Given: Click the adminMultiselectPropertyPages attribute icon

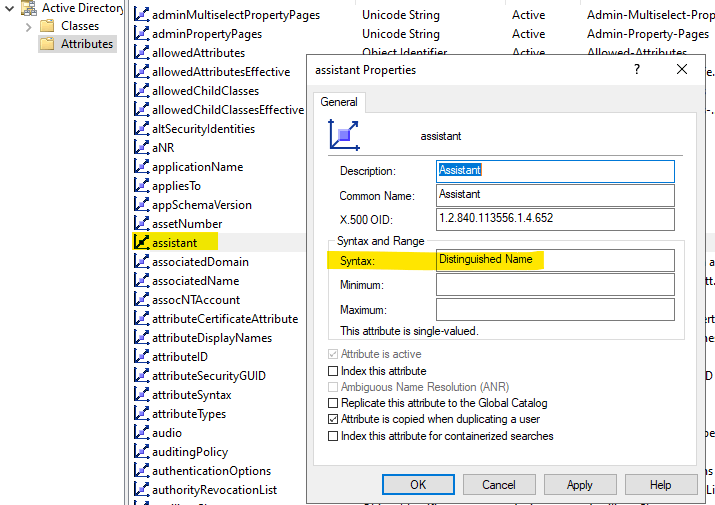Looking at the screenshot, I should click(x=141, y=15).
